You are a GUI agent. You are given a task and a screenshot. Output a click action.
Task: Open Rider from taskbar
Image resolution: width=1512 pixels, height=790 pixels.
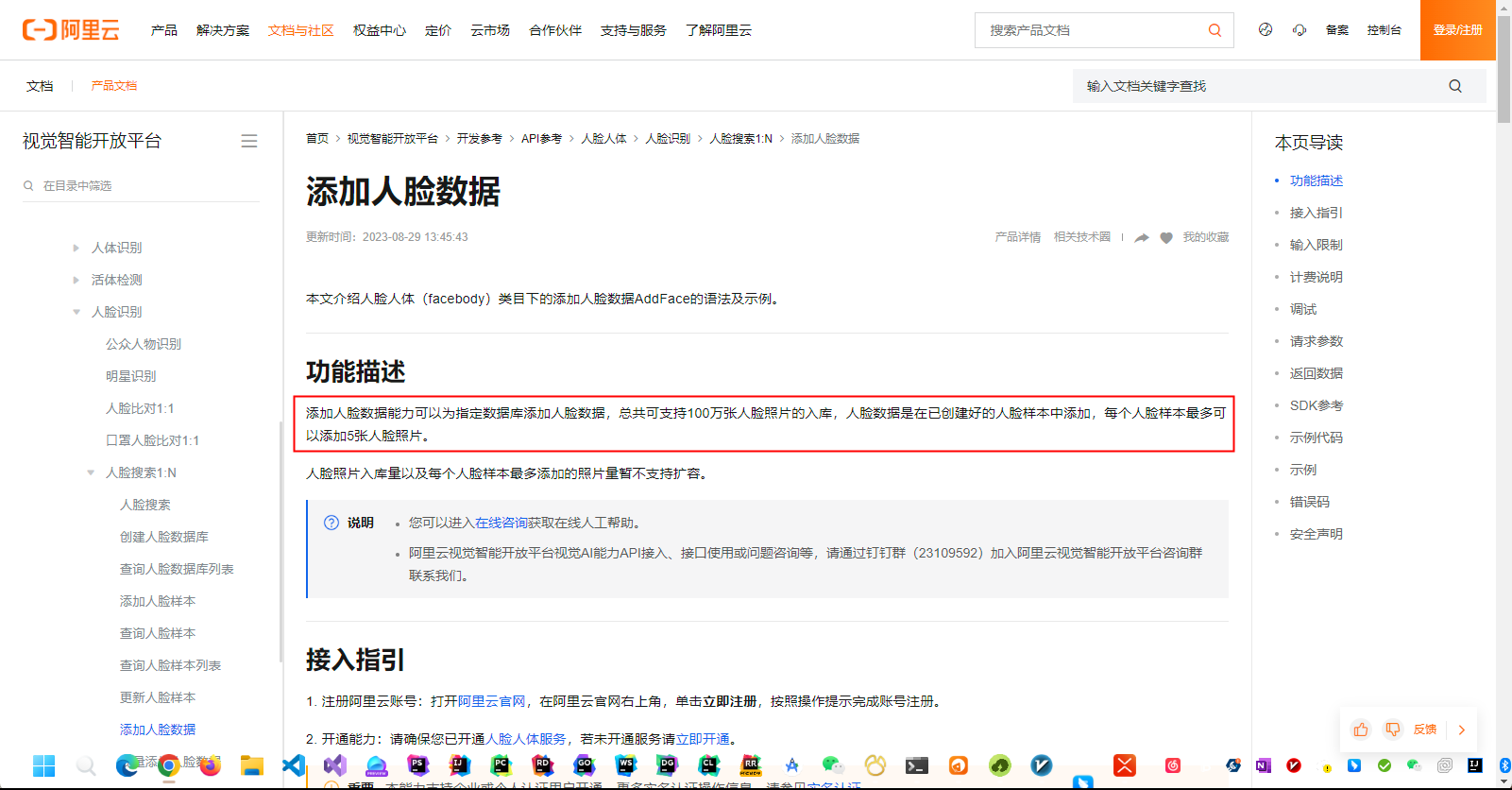(543, 765)
